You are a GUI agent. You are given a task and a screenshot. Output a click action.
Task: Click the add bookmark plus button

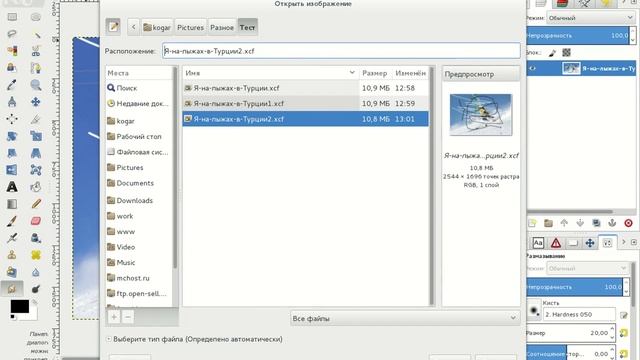click(114, 317)
